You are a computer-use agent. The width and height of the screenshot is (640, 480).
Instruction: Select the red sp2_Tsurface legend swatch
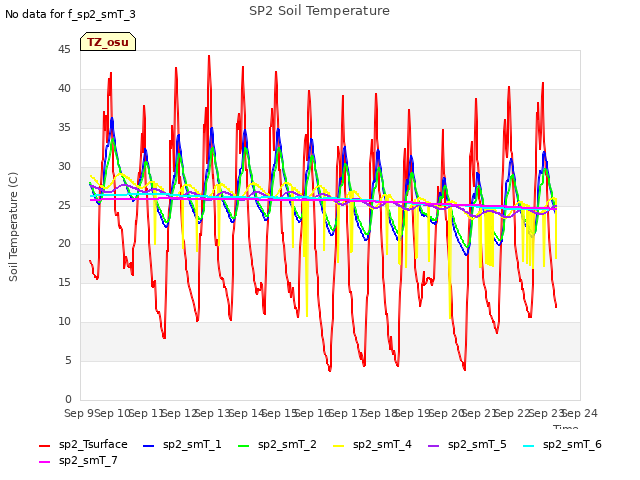44,446
